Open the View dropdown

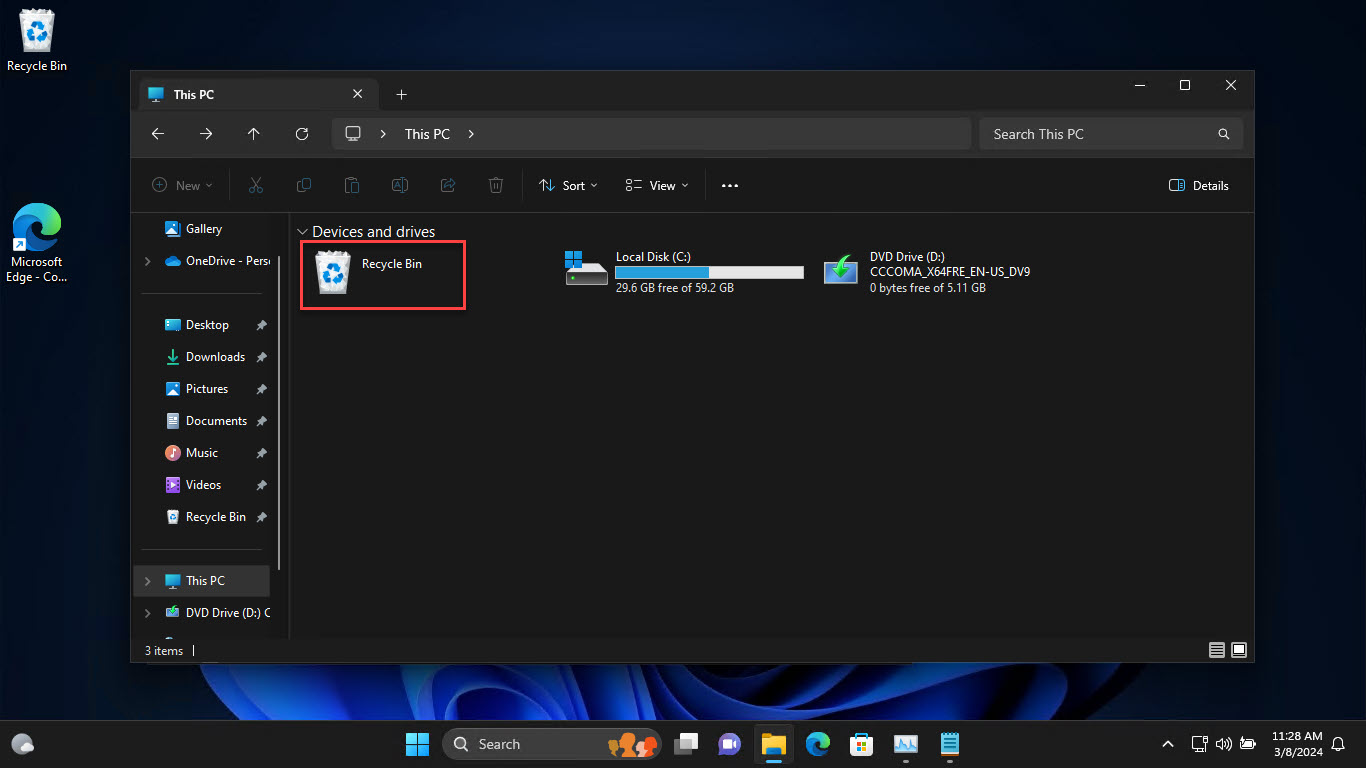pyautogui.click(x=655, y=185)
